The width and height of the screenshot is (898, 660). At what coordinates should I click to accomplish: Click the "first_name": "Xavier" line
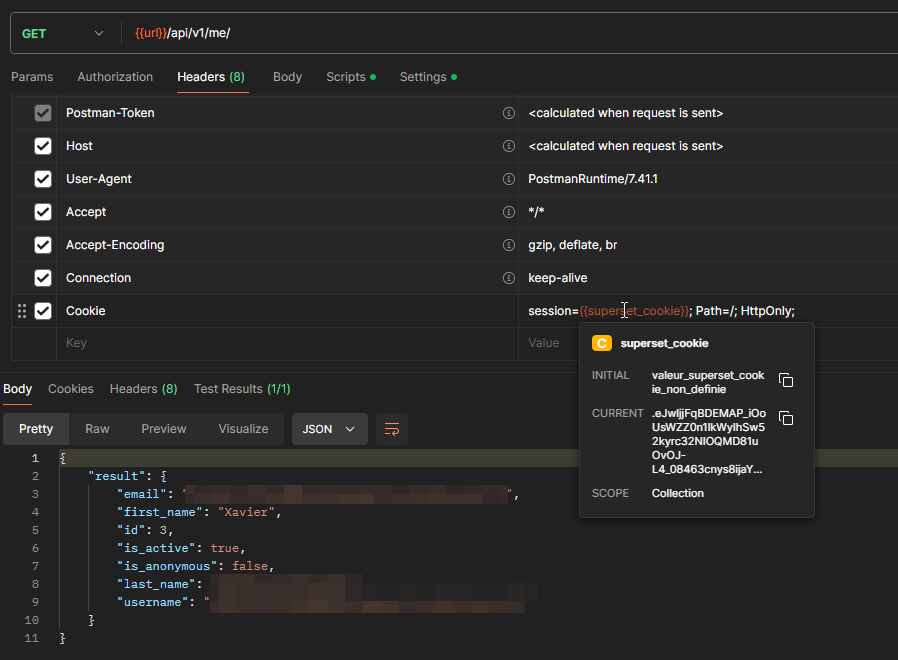point(199,512)
